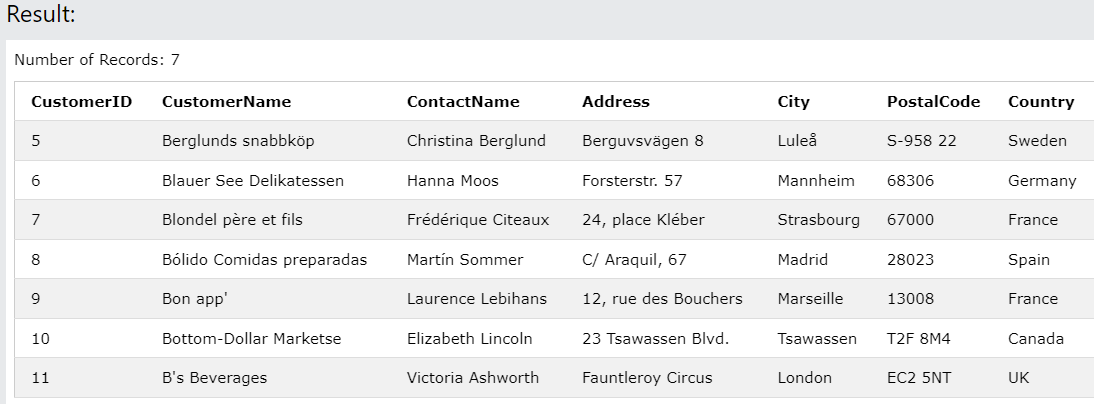Viewport: 1094px width, 404px height.
Task: Select contact Victoria Ashworth
Action: click(473, 378)
